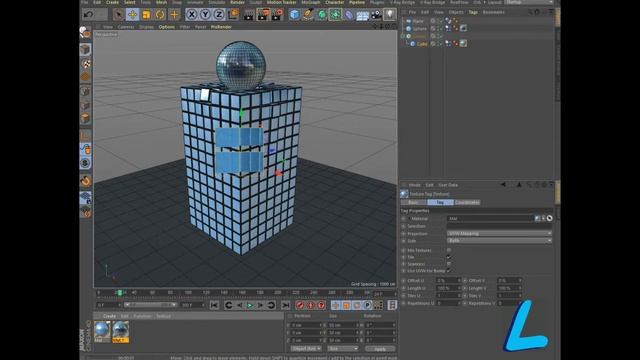
Task: Activate the Scale tool
Action: click(146, 15)
